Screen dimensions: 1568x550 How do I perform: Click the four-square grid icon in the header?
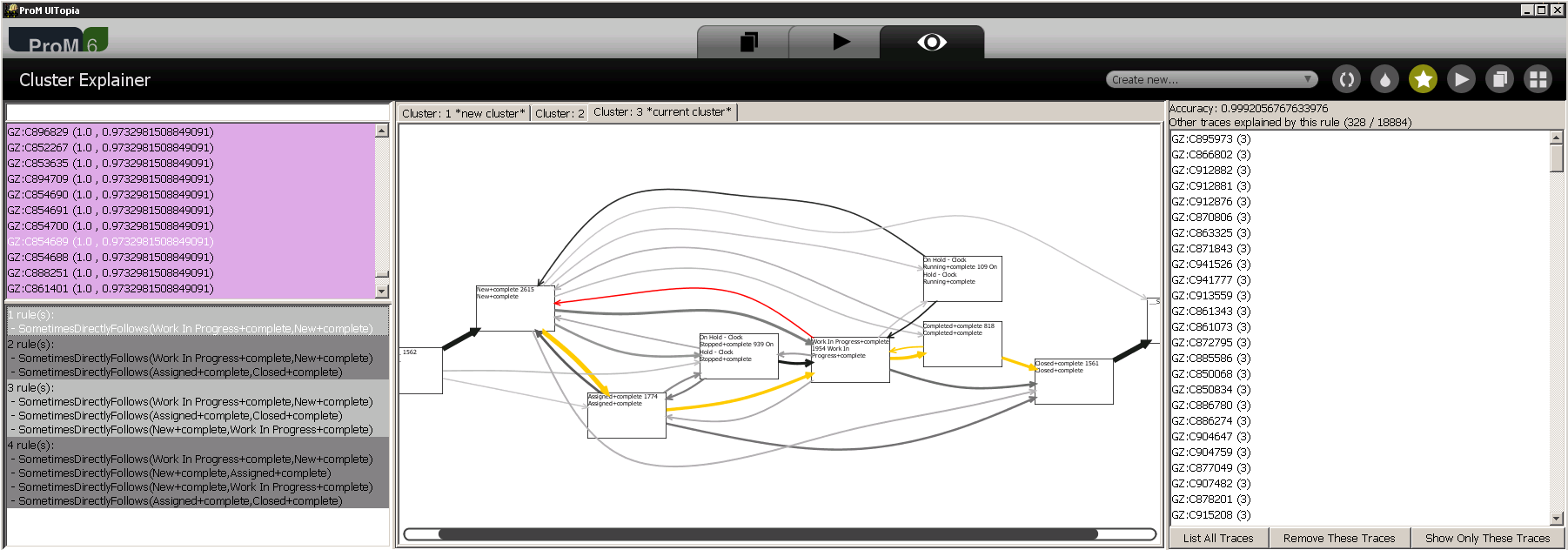coord(1538,79)
